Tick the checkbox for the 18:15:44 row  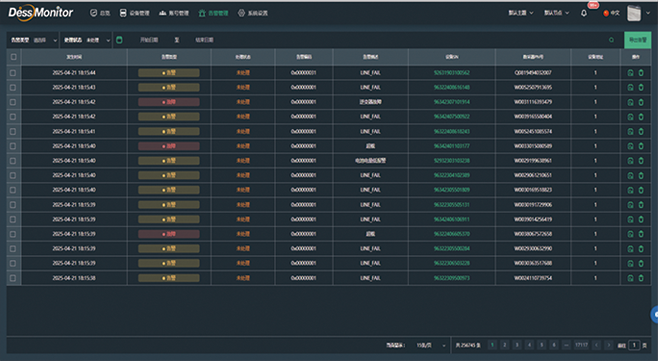pyautogui.click(x=13, y=73)
